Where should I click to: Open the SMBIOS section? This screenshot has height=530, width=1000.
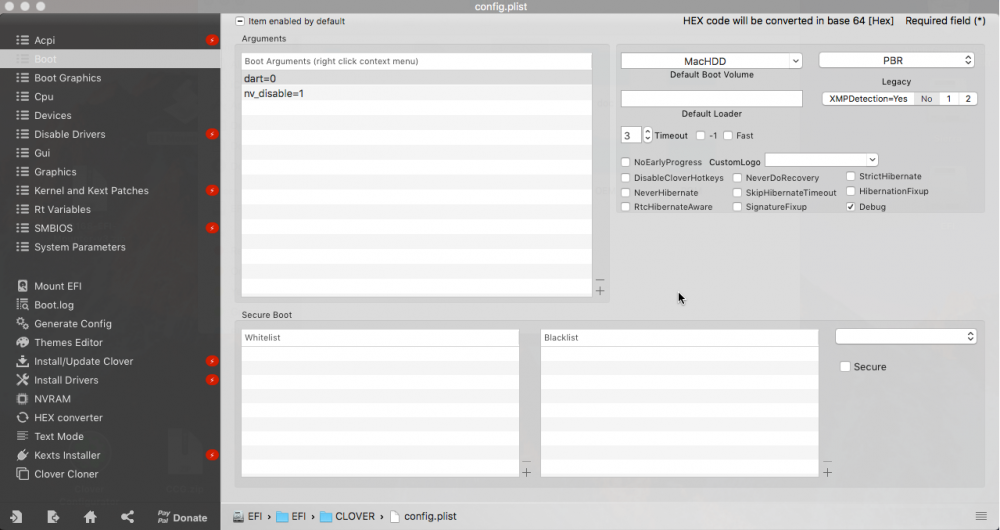tap(53, 228)
